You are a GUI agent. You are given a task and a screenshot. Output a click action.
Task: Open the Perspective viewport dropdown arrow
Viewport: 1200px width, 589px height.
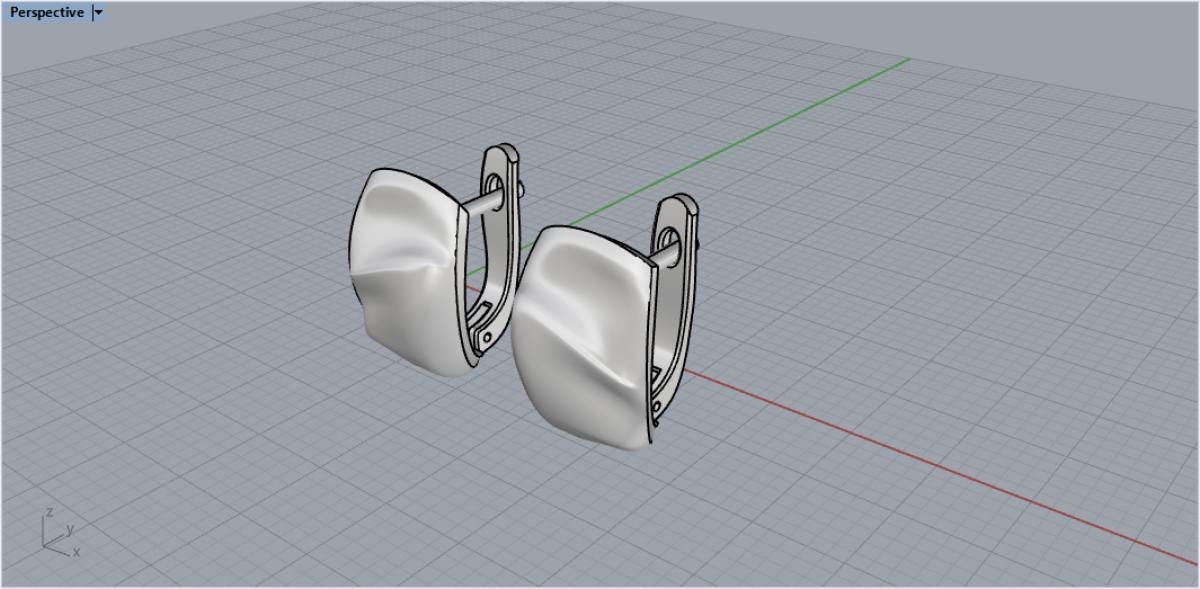click(x=97, y=13)
